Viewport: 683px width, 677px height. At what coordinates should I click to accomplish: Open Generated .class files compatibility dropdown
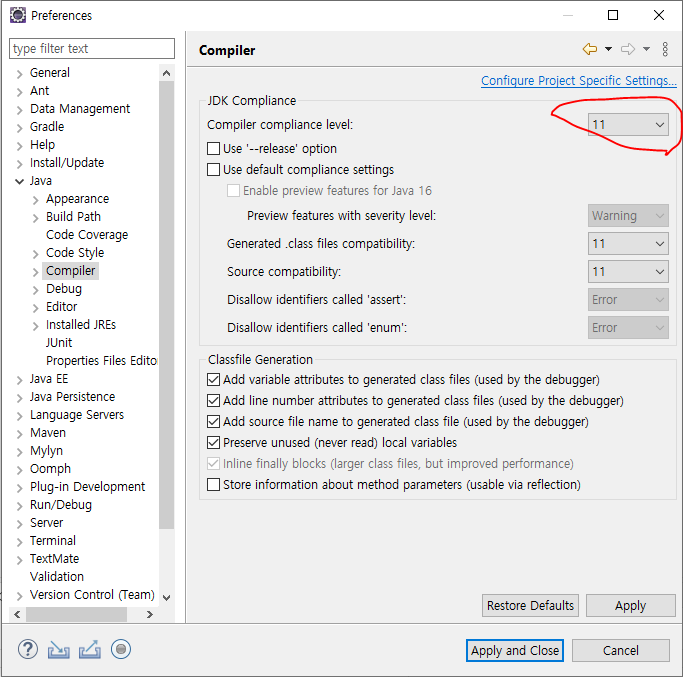pyautogui.click(x=628, y=244)
